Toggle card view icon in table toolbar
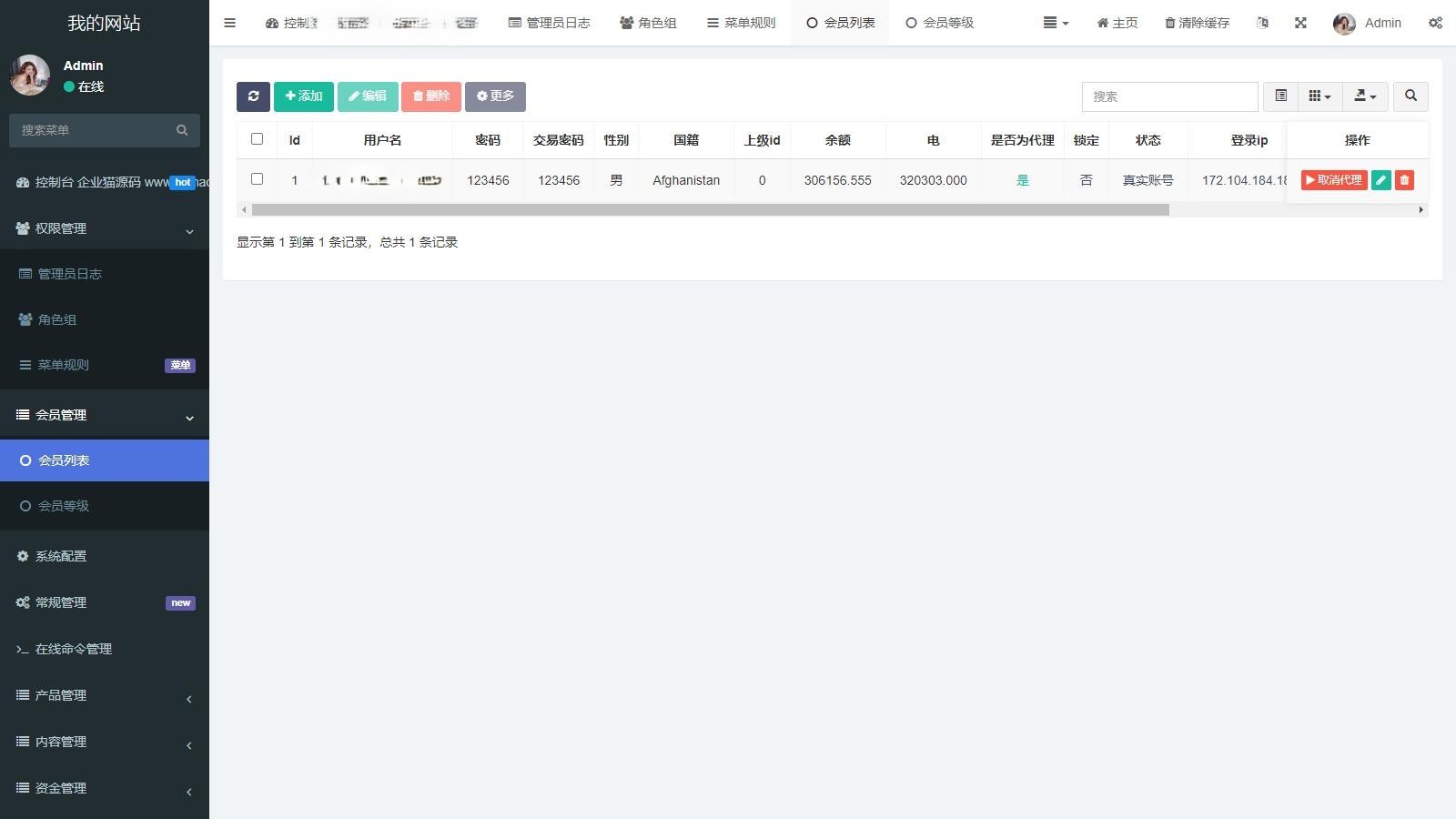 pyautogui.click(x=1280, y=96)
